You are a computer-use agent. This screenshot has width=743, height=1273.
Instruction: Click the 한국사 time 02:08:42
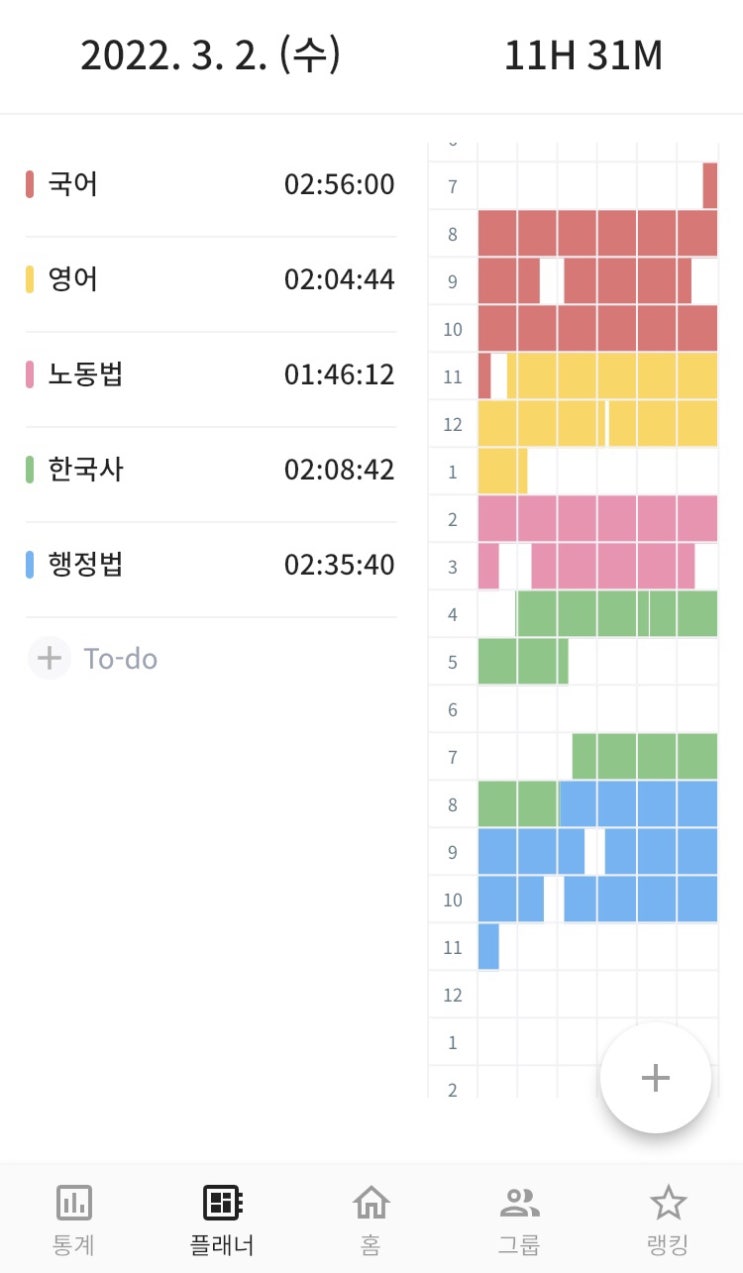[x=339, y=470]
